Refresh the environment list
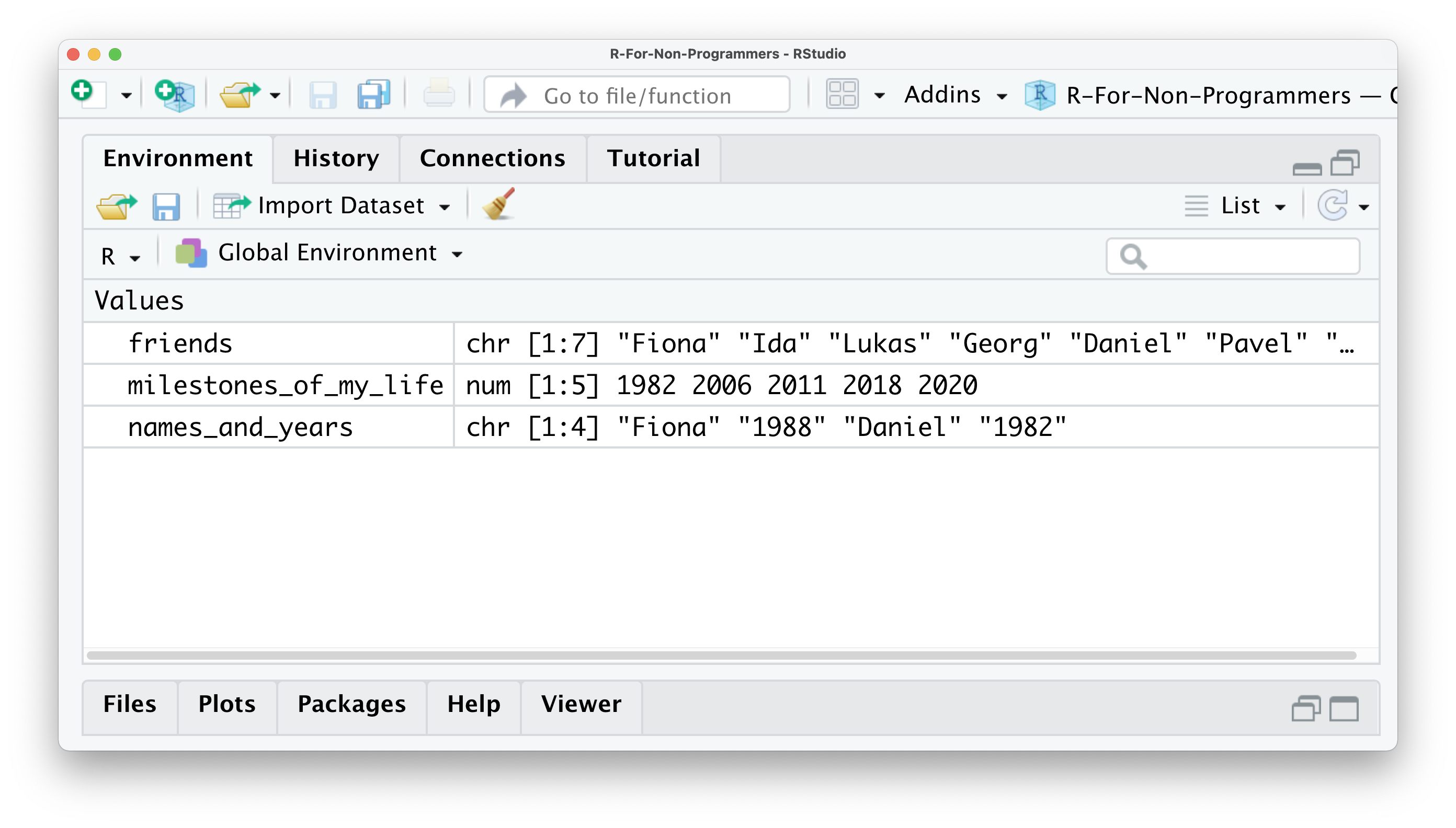 tap(1333, 205)
